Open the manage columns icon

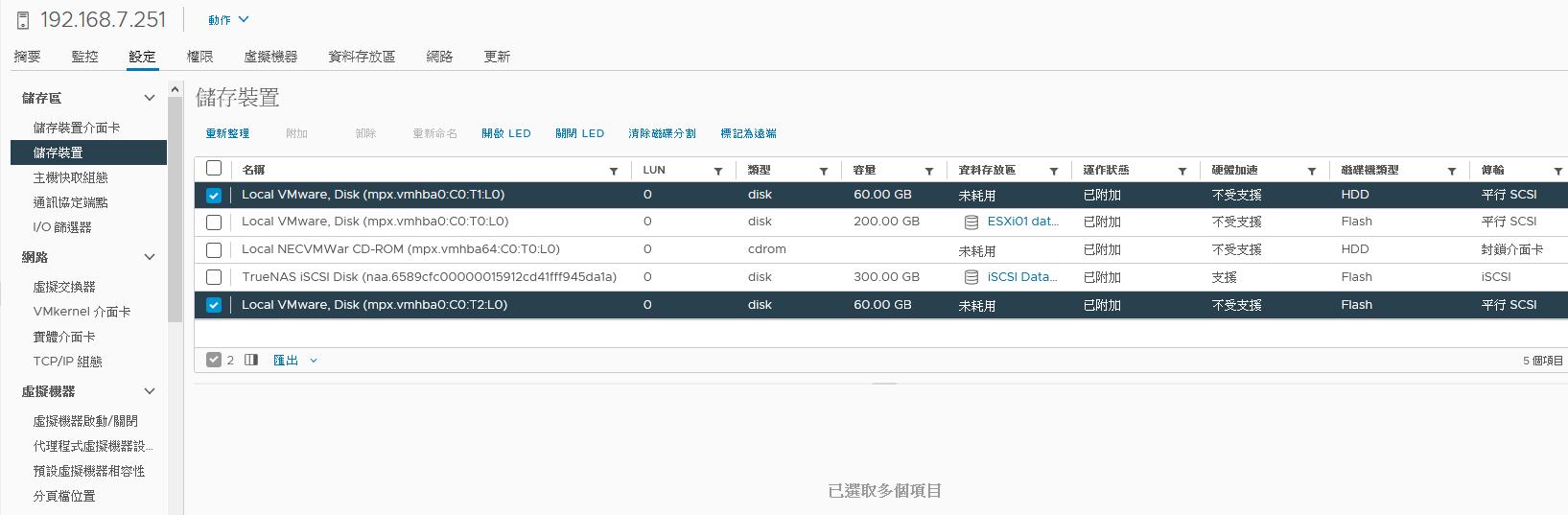click(251, 361)
